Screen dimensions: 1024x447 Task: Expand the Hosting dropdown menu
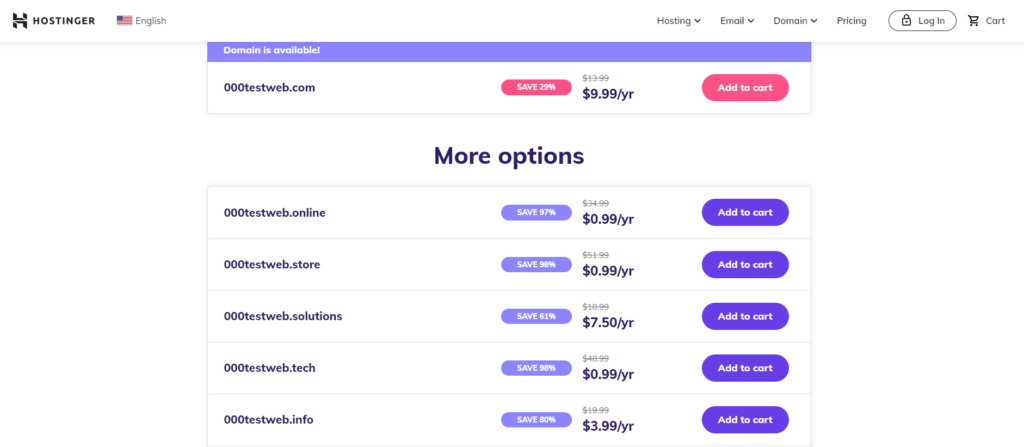[x=679, y=20]
